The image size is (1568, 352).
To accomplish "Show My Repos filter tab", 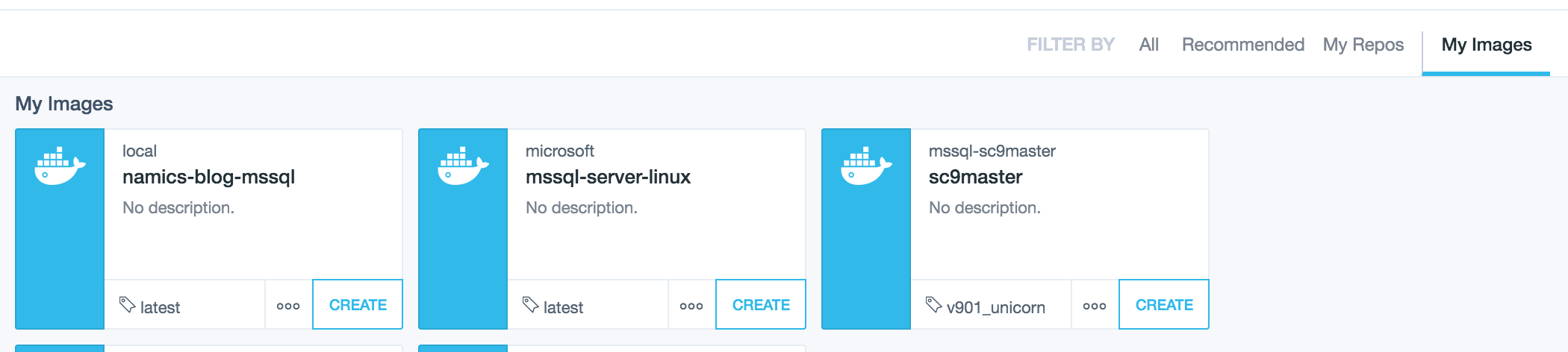I will (1363, 45).
